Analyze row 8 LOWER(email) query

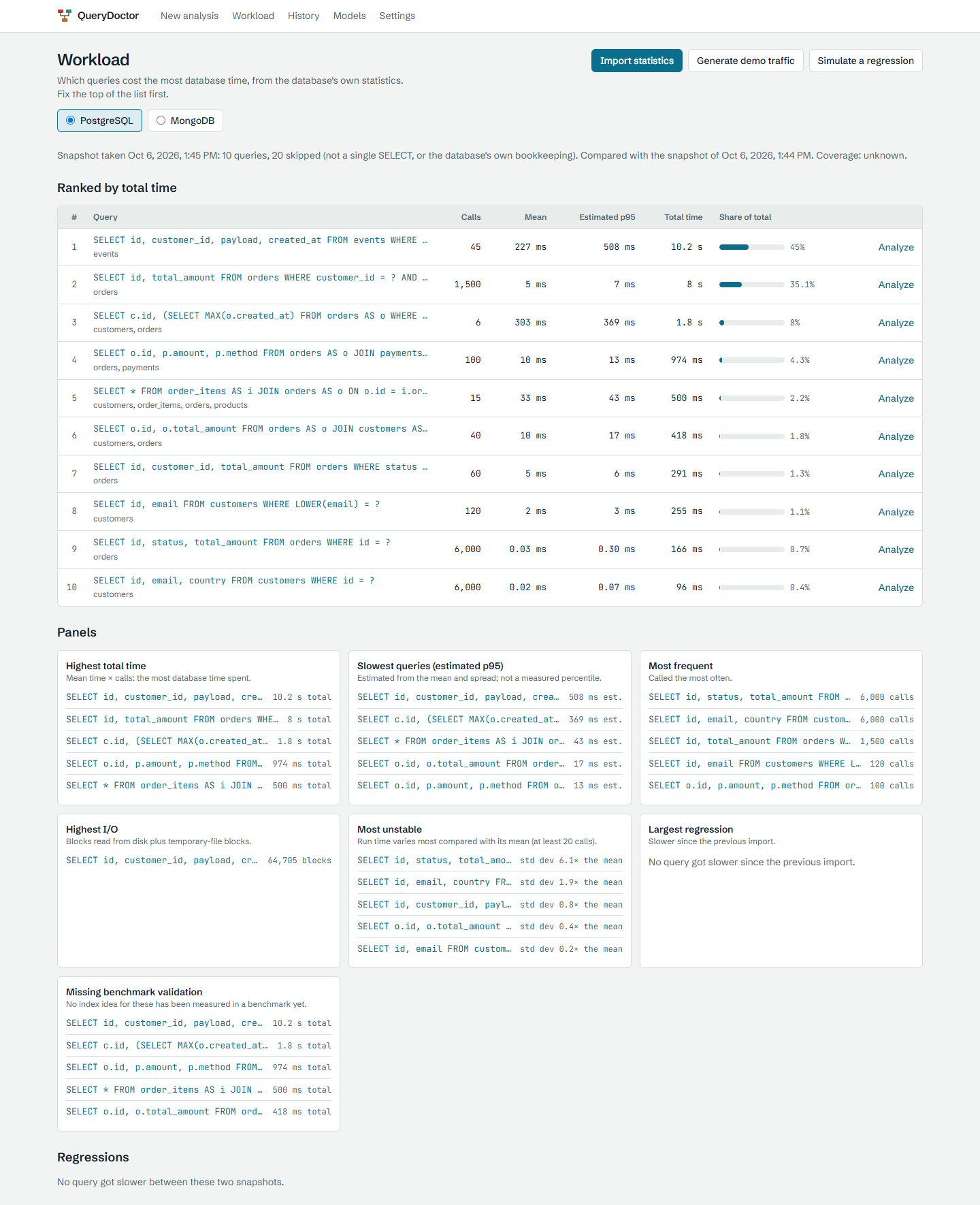(896, 512)
